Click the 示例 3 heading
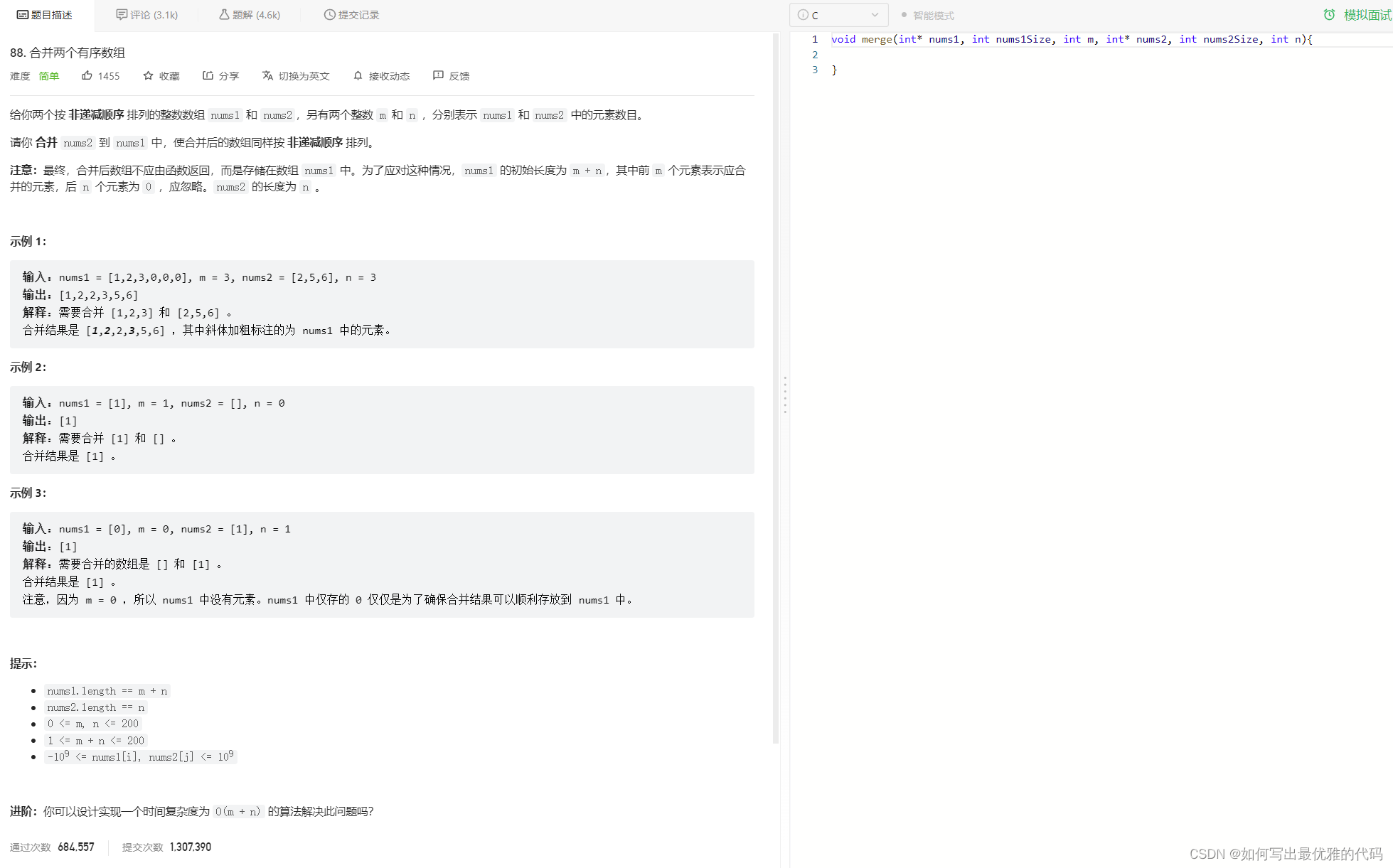 coord(28,493)
